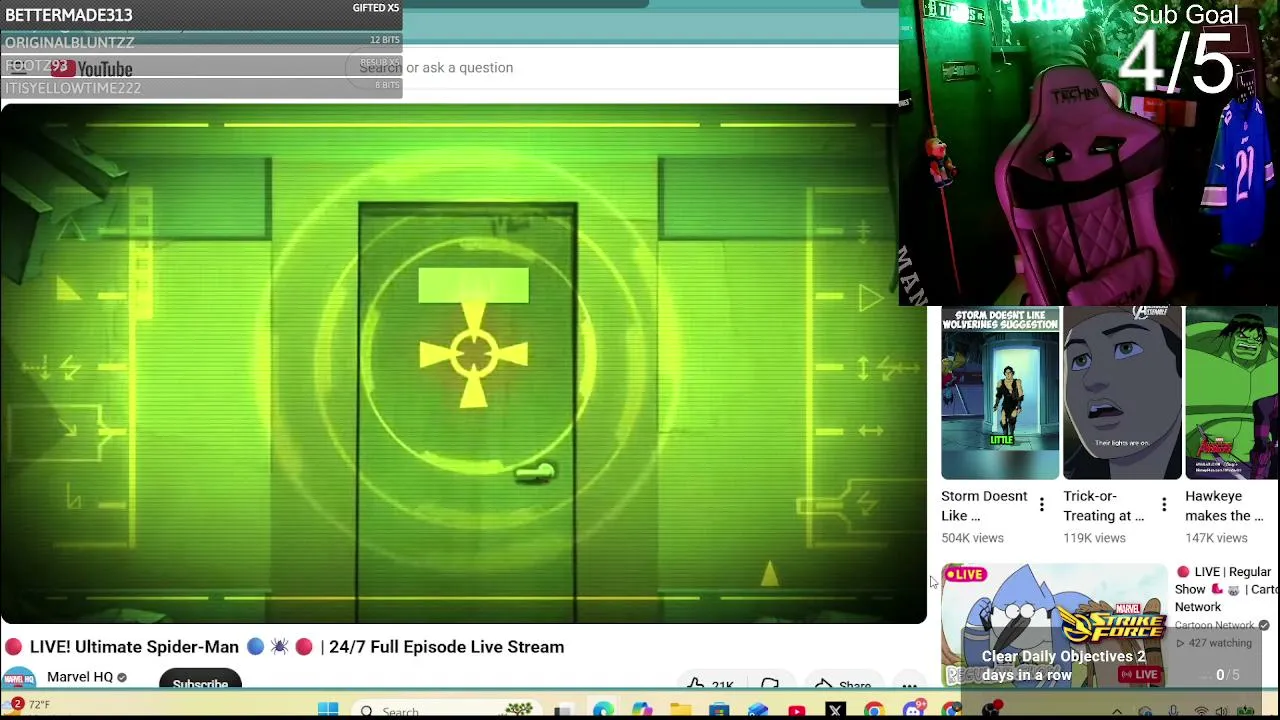Open the YouTube hamburger guide menu
Viewport: 1280px width, 720px height.
[x=19, y=68]
